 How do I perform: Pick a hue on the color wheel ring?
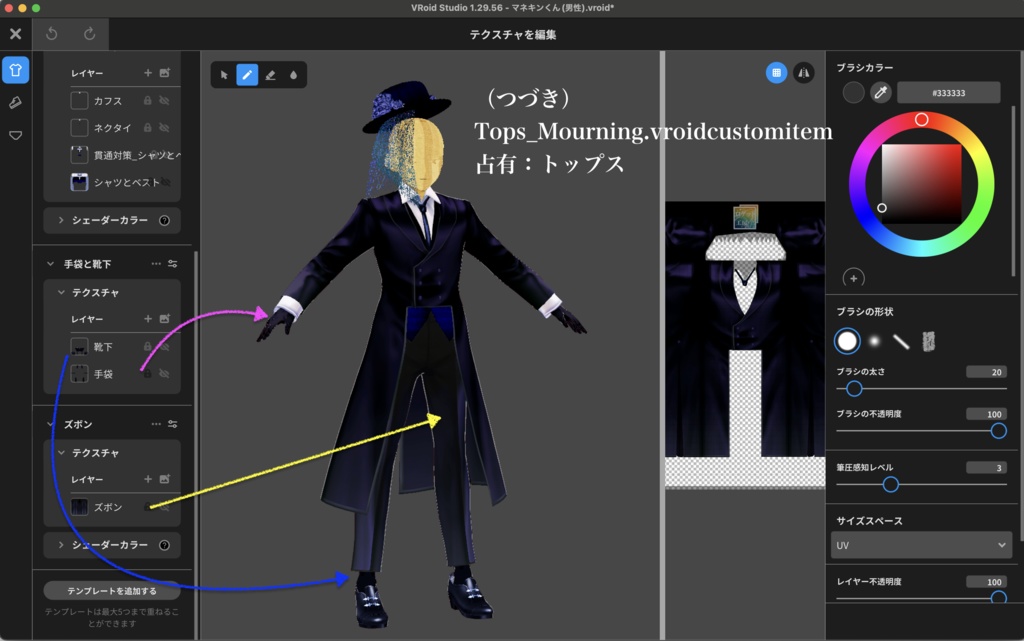click(x=922, y=117)
